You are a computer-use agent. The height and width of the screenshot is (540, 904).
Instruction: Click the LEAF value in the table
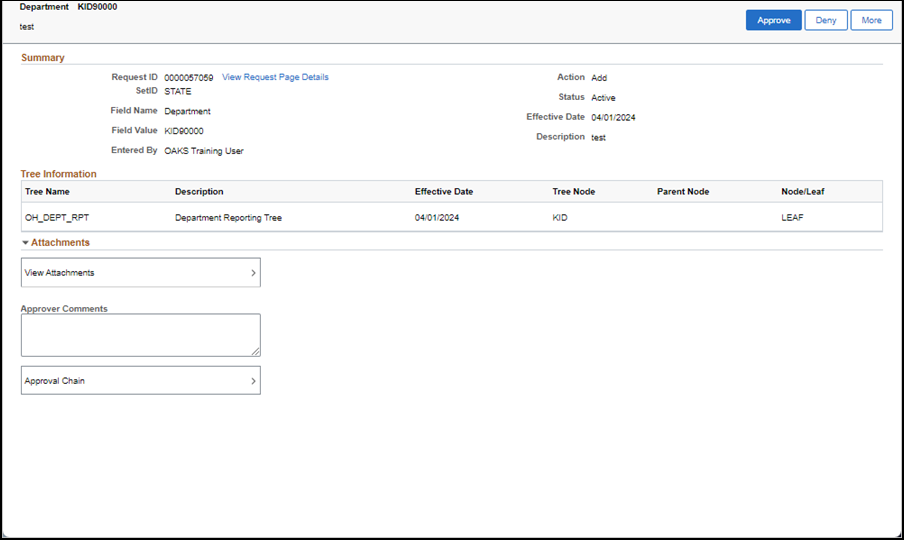[792, 217]
